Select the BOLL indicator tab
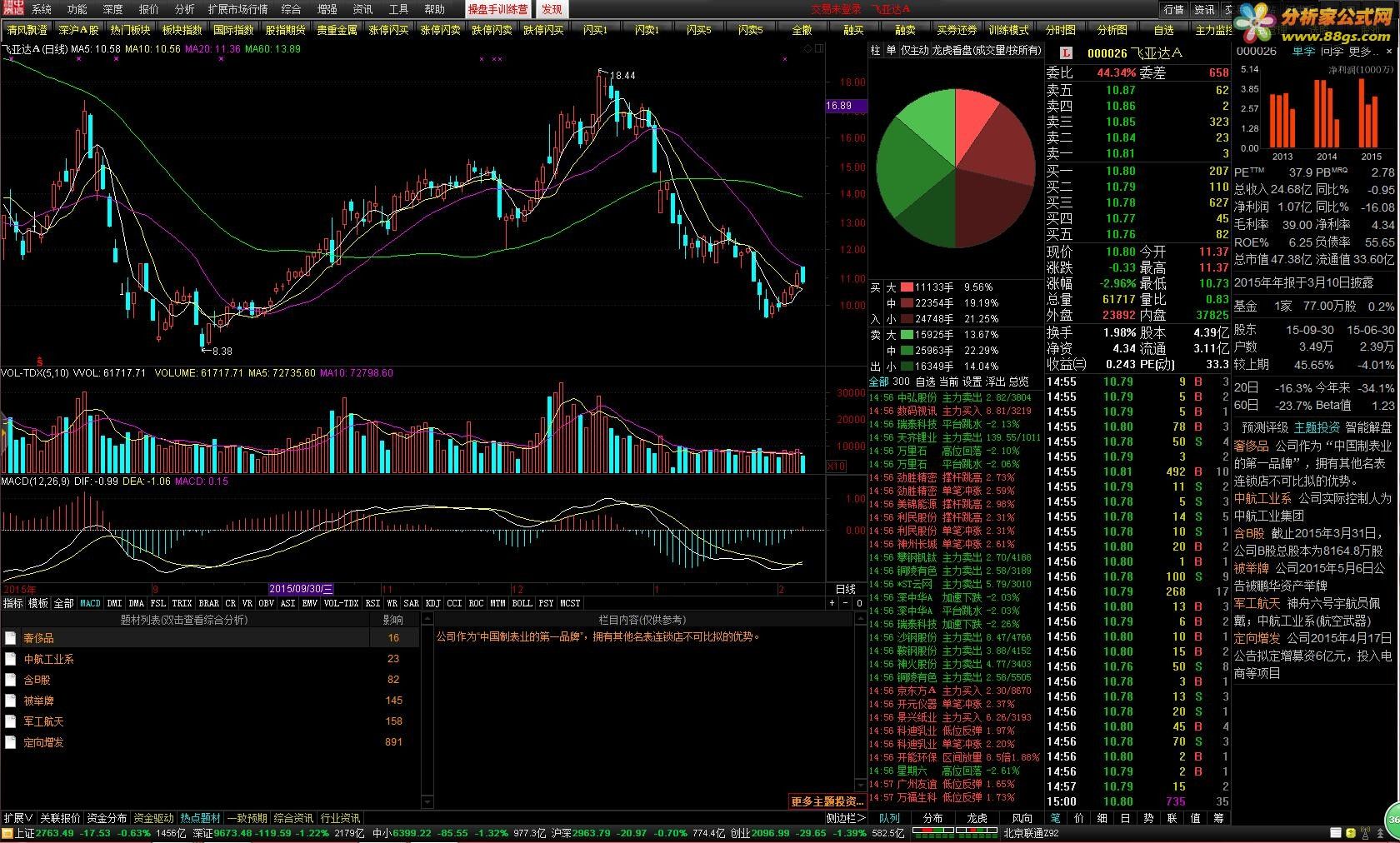Viewport: 1400px width, 843px height. (x=522, y=603)
